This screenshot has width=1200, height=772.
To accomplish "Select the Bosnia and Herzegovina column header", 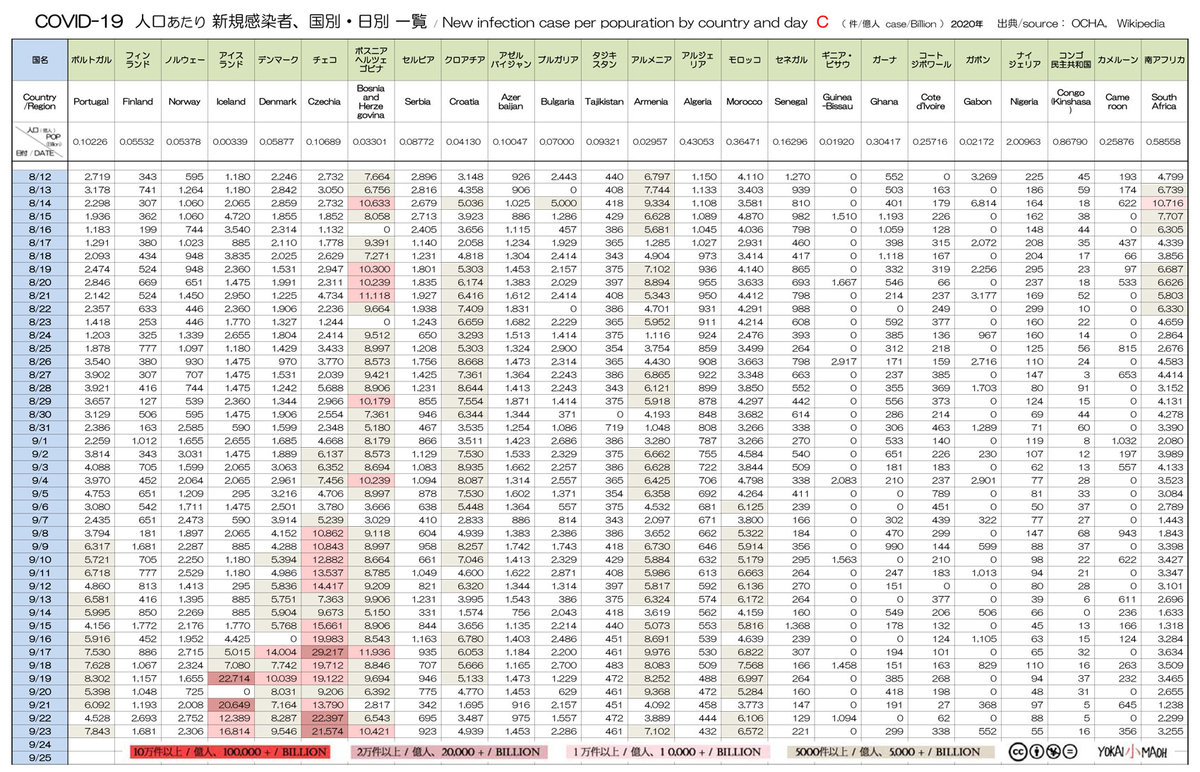I will 371,101.
